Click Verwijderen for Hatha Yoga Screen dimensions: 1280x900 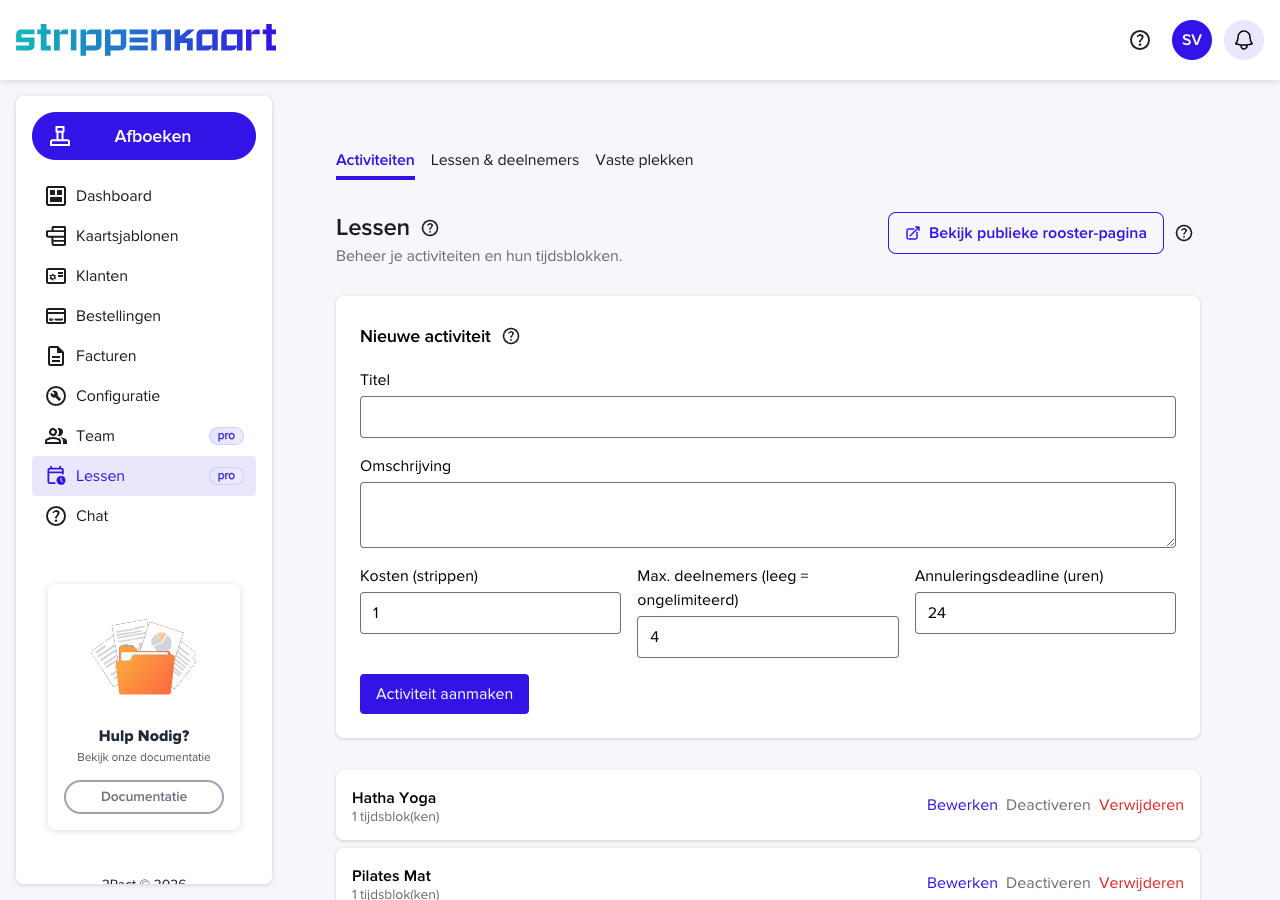1141,805
